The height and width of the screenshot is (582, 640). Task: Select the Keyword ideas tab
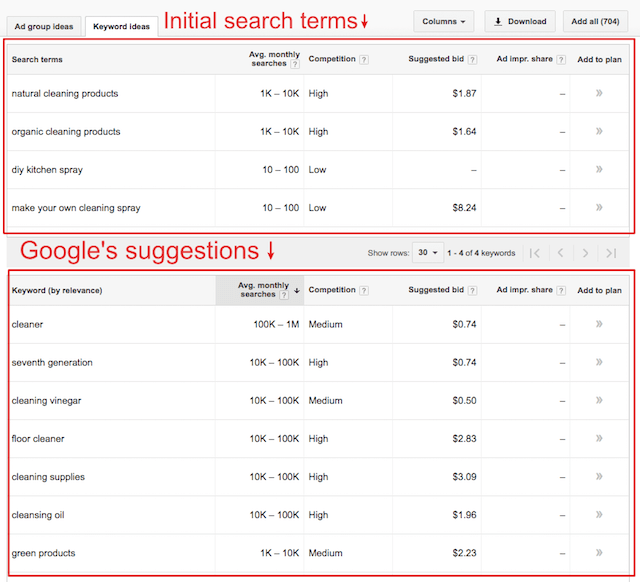click(x=121, y=27)
